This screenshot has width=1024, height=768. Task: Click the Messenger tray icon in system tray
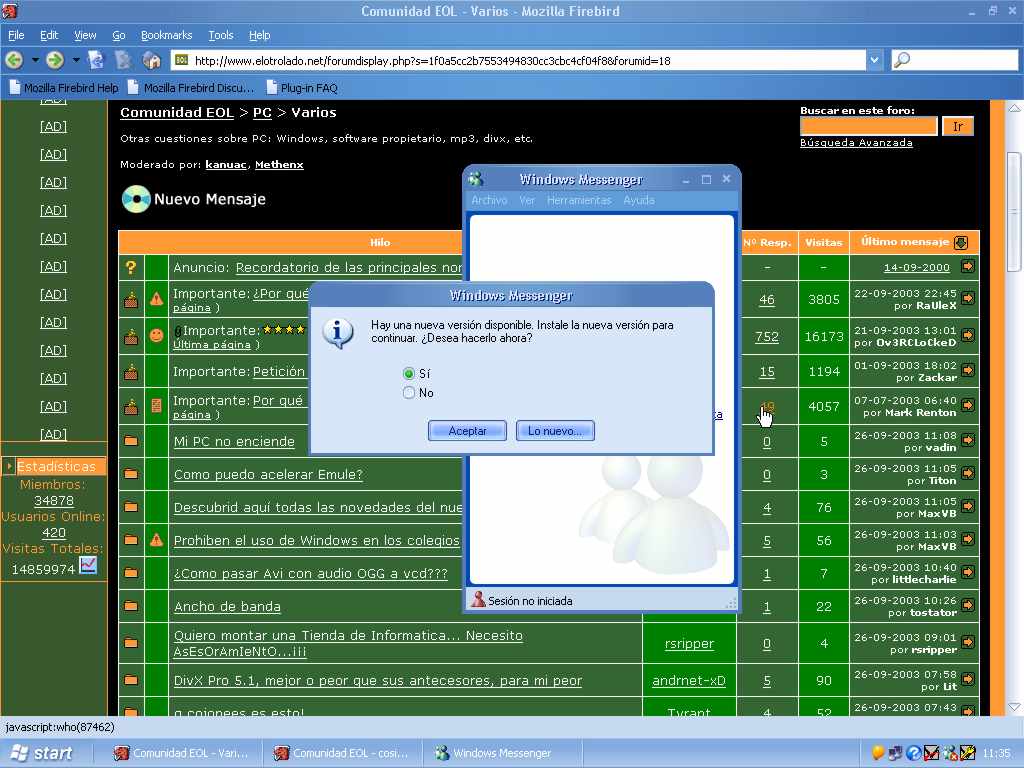point(950,753)
